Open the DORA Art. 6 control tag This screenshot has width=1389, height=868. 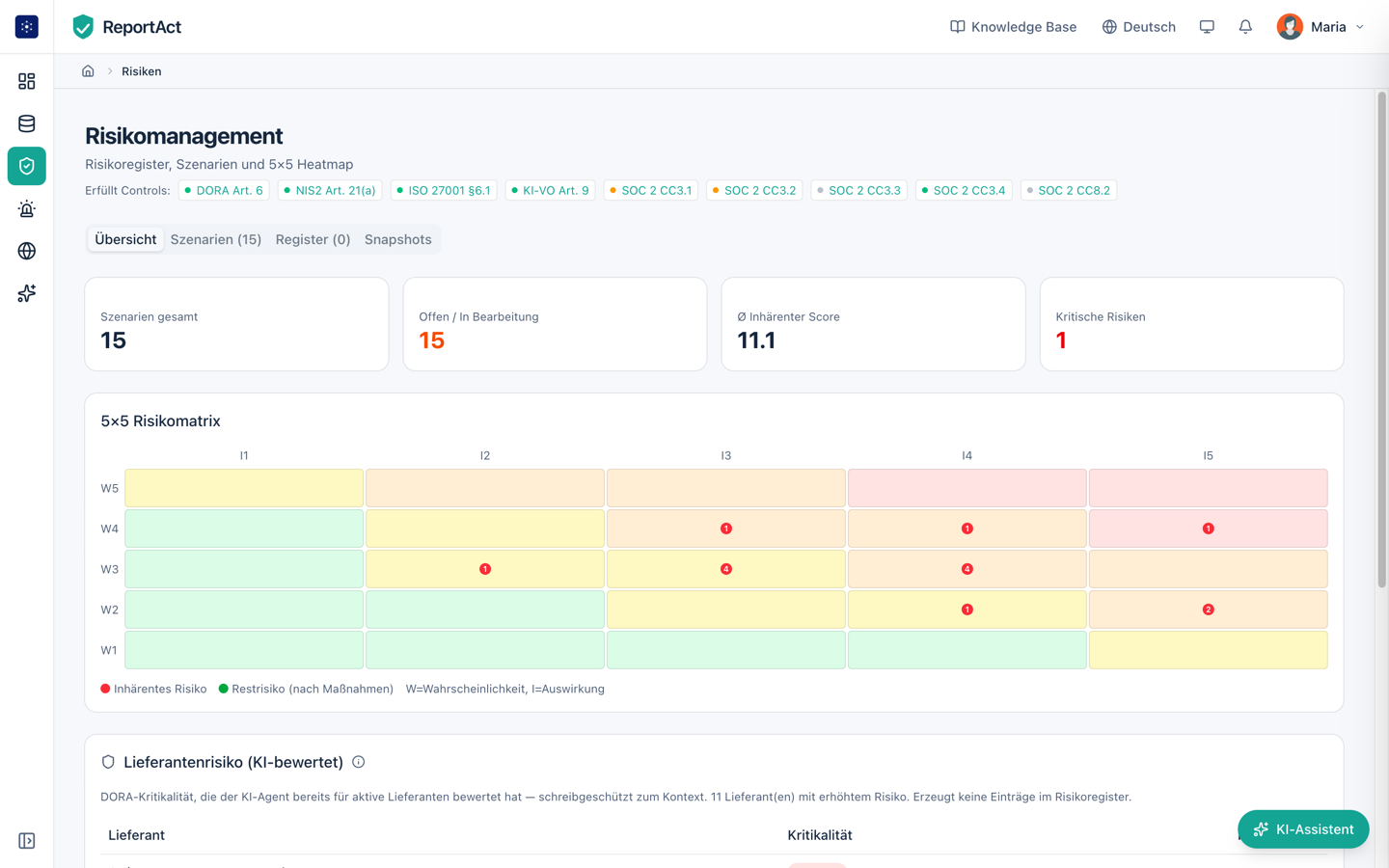click(224, 190)
